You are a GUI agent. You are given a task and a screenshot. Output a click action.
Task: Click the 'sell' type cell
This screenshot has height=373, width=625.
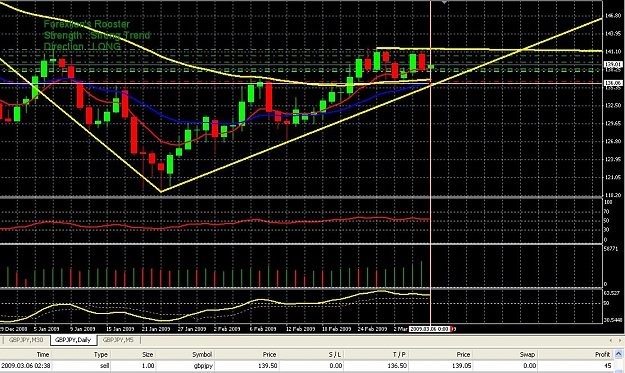105,366
